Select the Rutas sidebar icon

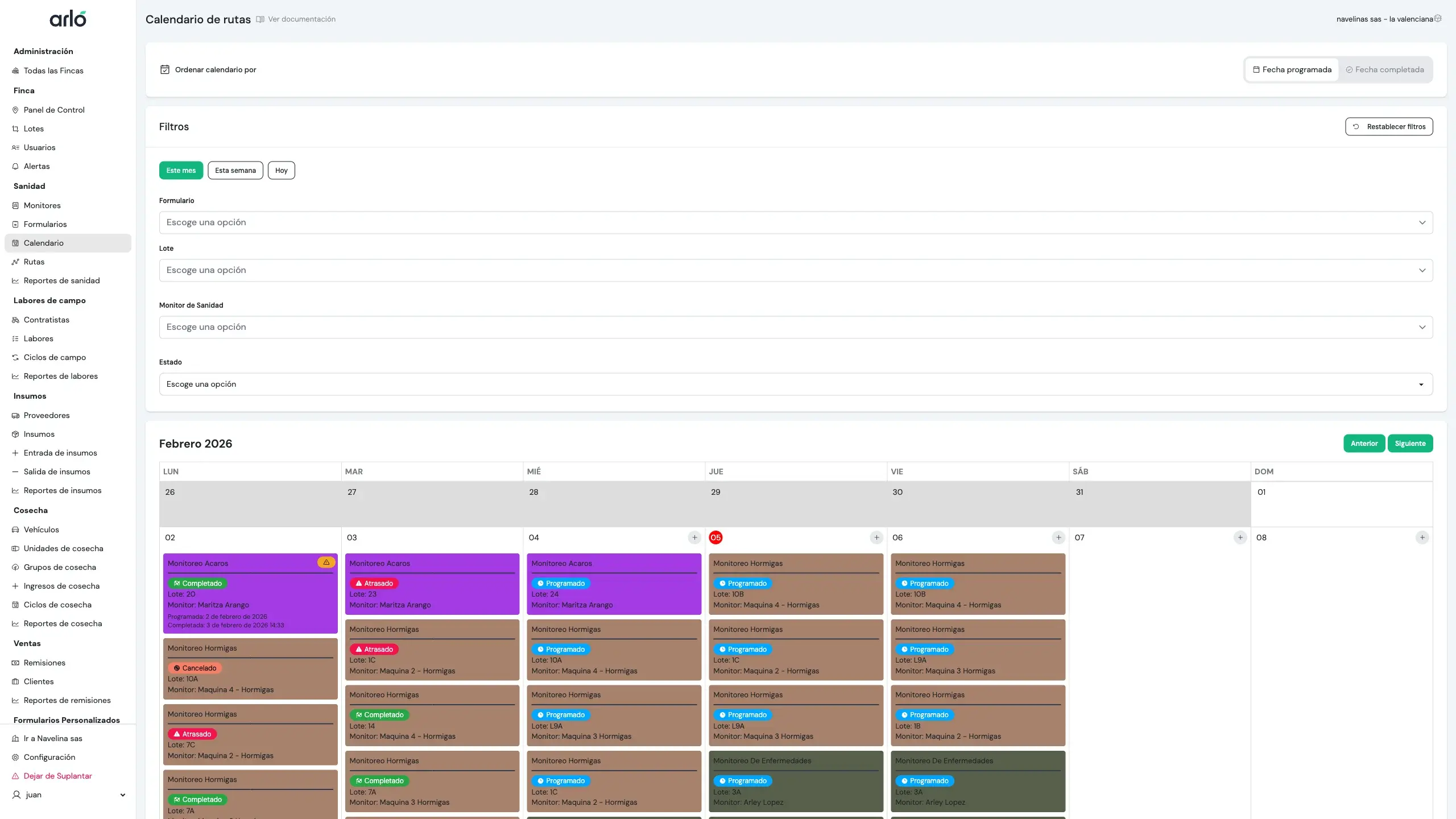(x=15, y=262)
